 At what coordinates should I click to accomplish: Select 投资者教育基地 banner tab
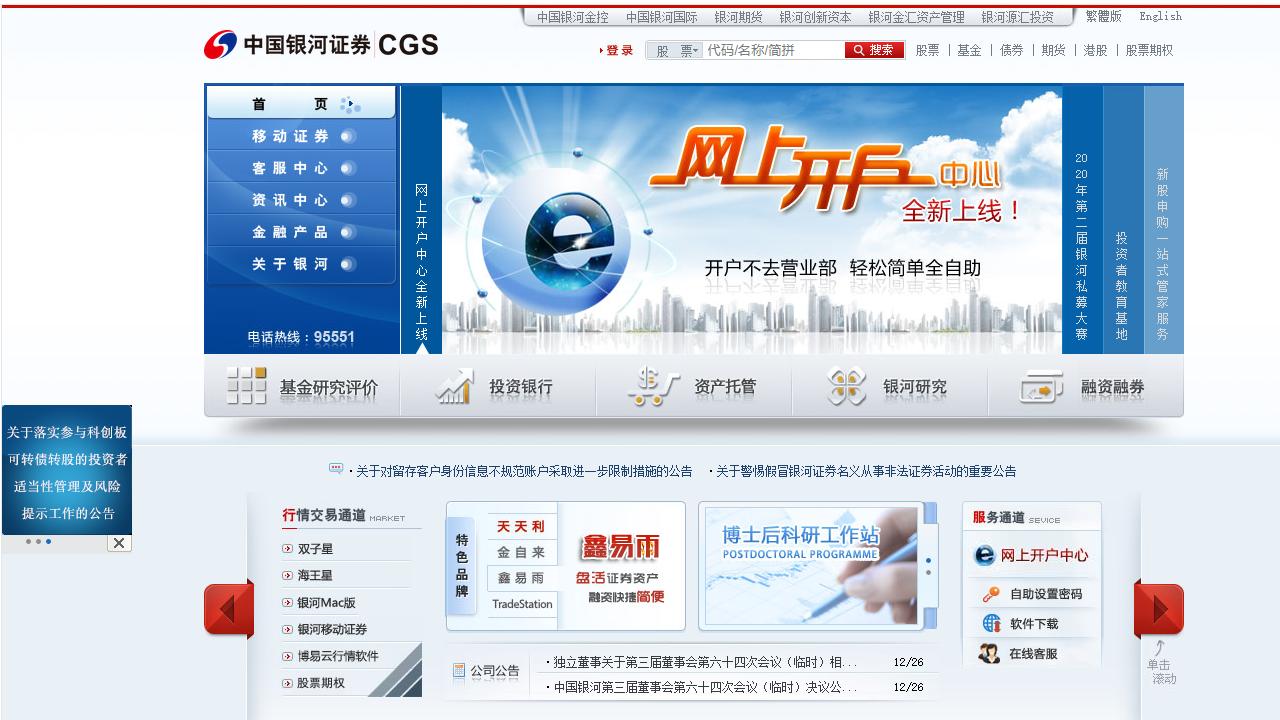(1123, 220)
